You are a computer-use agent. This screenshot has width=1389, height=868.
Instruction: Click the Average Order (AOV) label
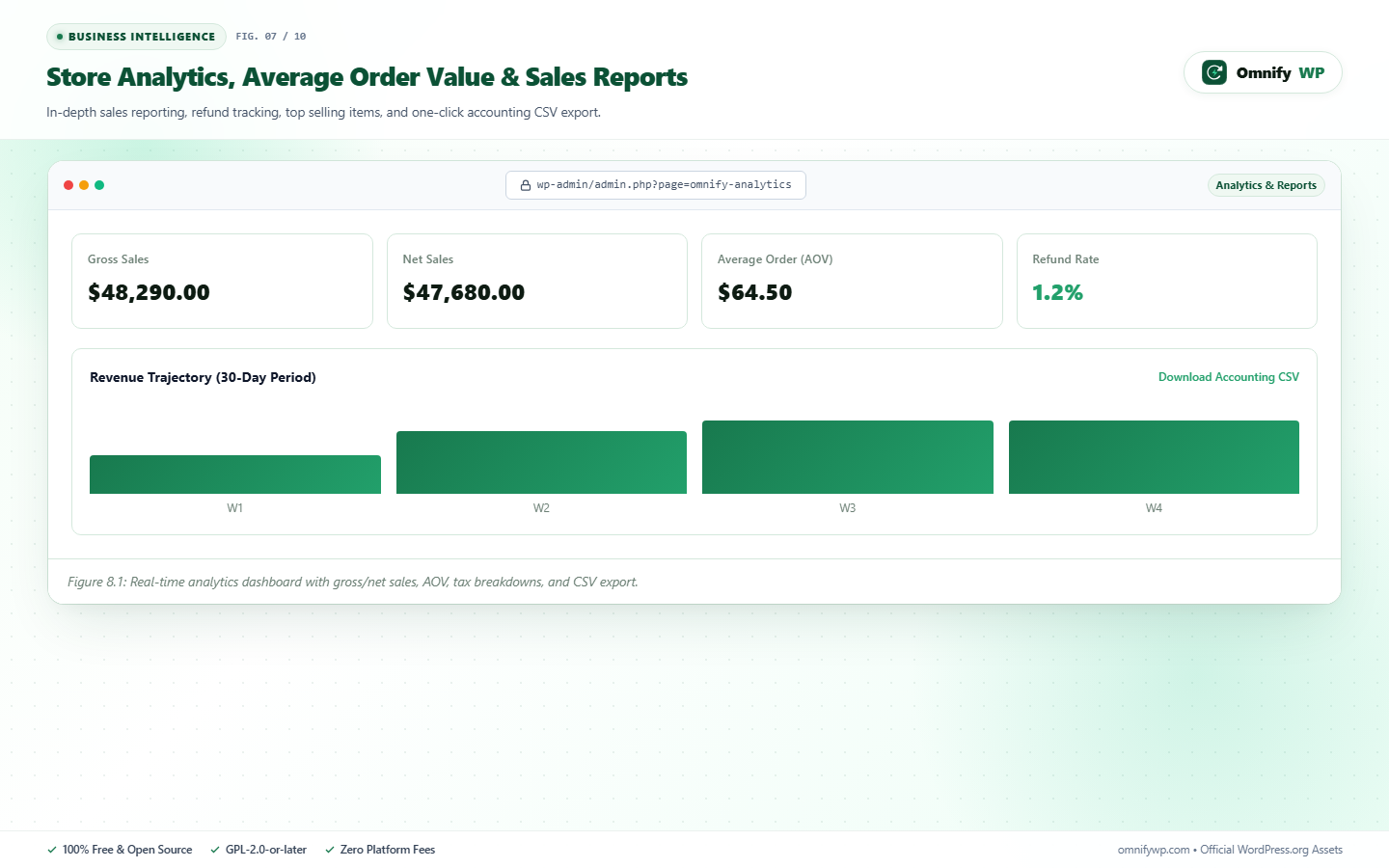pos(776,259)
